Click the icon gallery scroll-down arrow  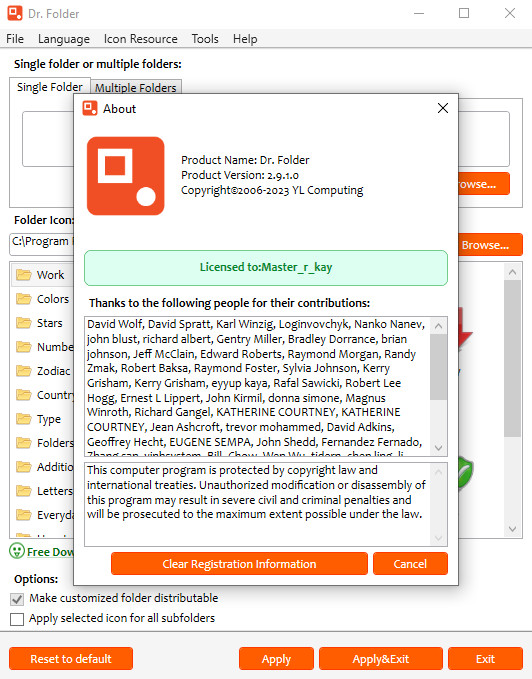(x=513, y=529)
